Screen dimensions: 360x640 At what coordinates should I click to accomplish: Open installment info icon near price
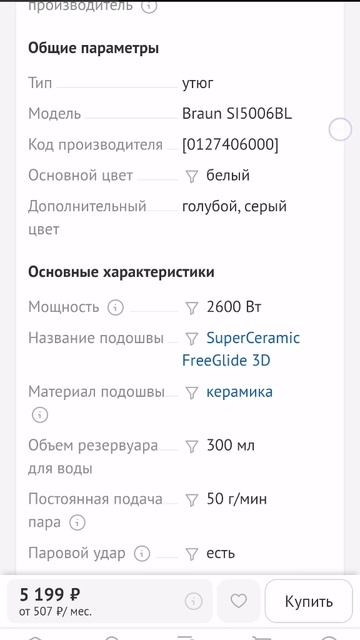(194, 601)
